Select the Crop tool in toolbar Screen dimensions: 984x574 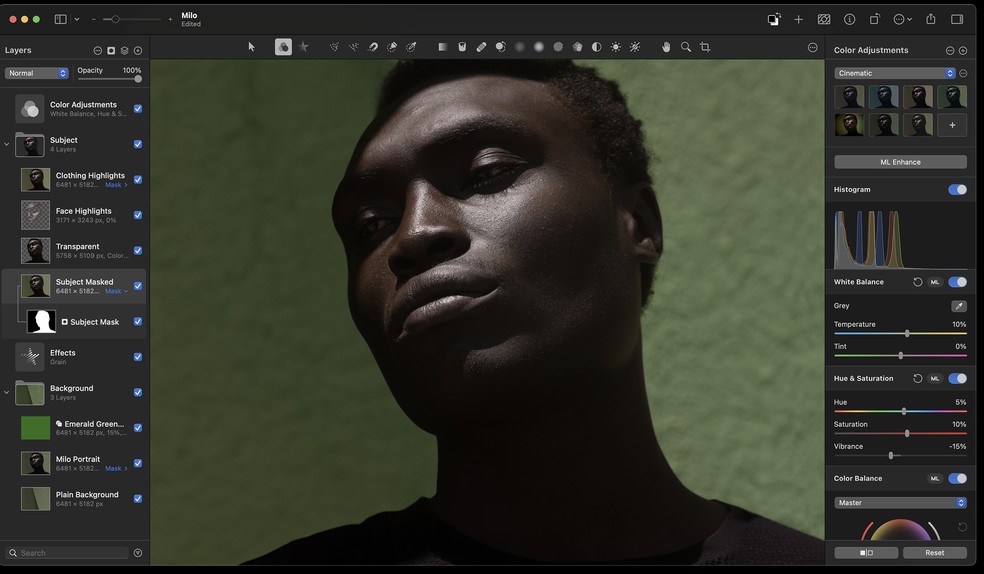coord(705,47)
